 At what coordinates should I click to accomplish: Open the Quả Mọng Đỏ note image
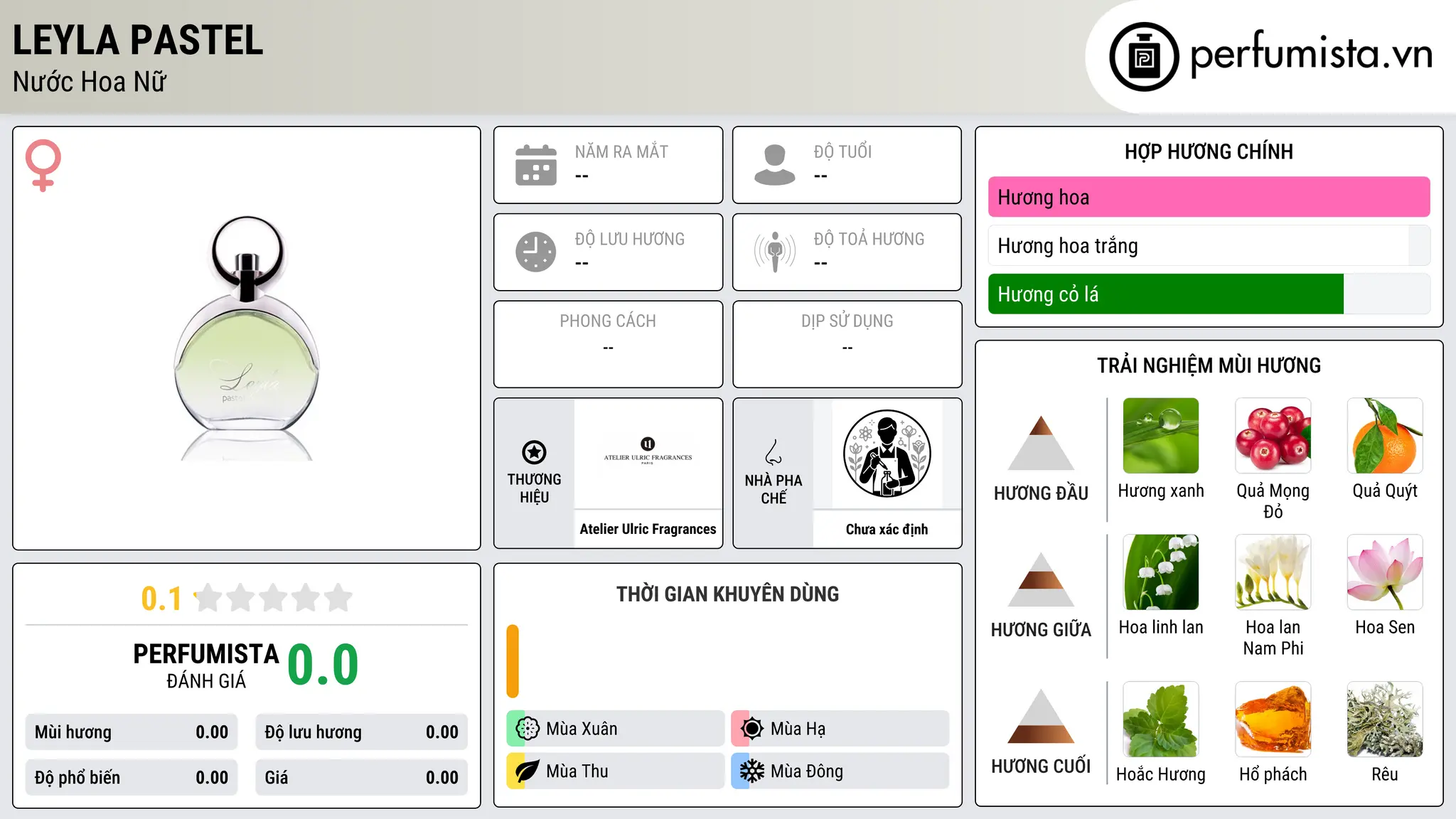[1273, 436]
